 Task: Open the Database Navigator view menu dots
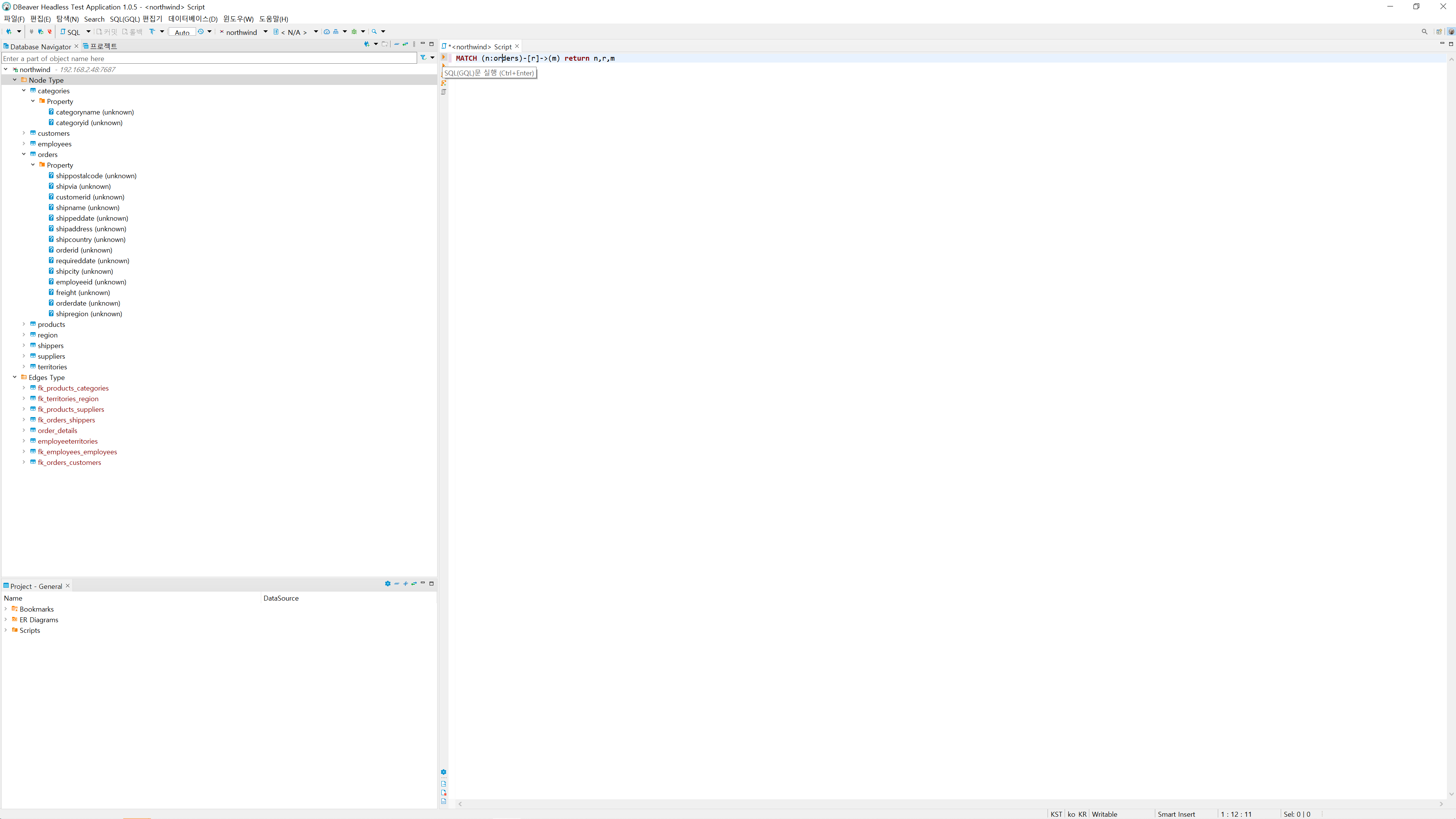[414, 44]
